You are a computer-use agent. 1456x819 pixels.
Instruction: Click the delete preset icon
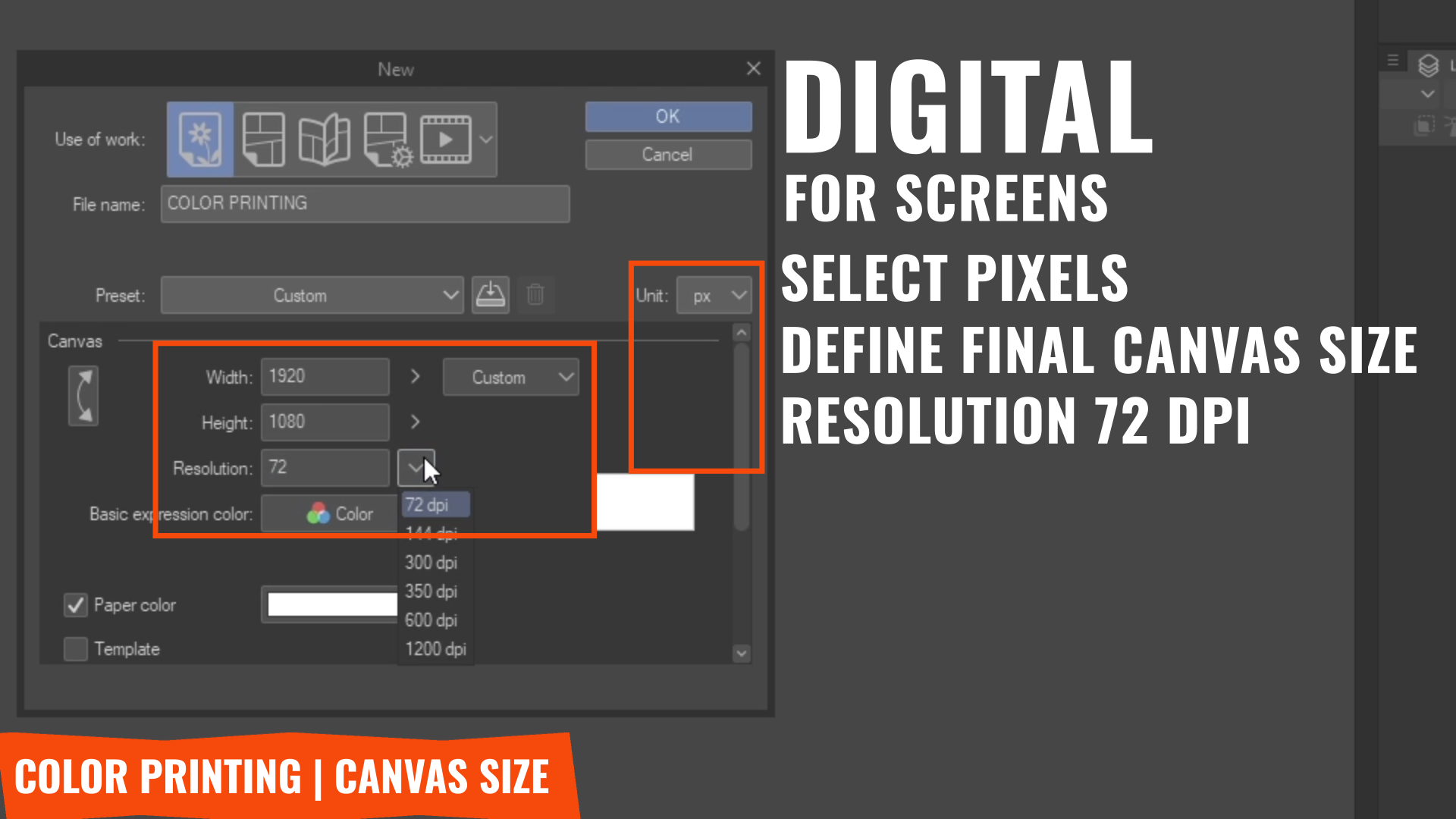tap(535, 294)
